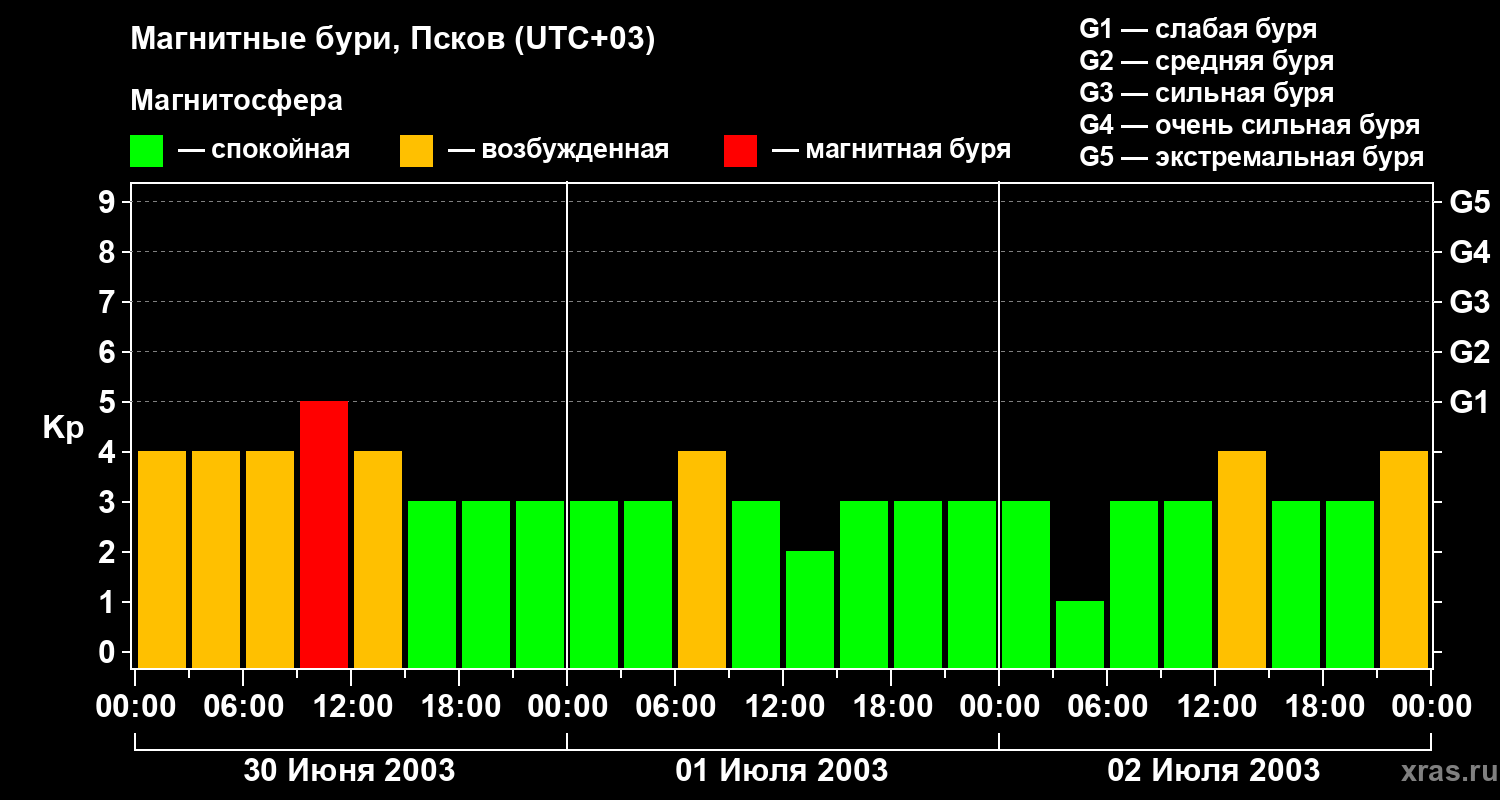Click the '— магнитная буря' legend label
This screenshot has width=1500, height=800.
(x=892, y=150)
